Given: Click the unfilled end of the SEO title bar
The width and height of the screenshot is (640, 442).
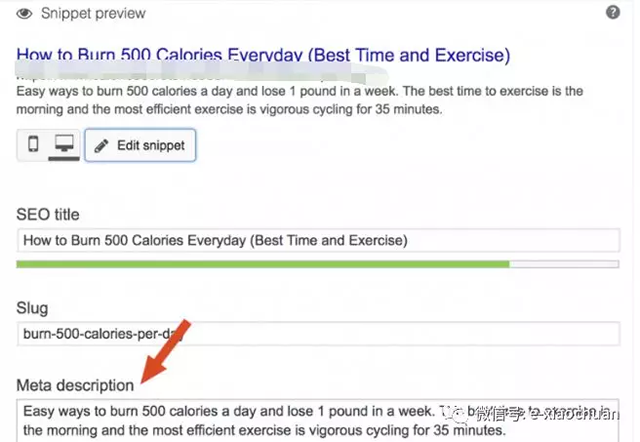Looking at the screenshot, I should click(564, 265).
